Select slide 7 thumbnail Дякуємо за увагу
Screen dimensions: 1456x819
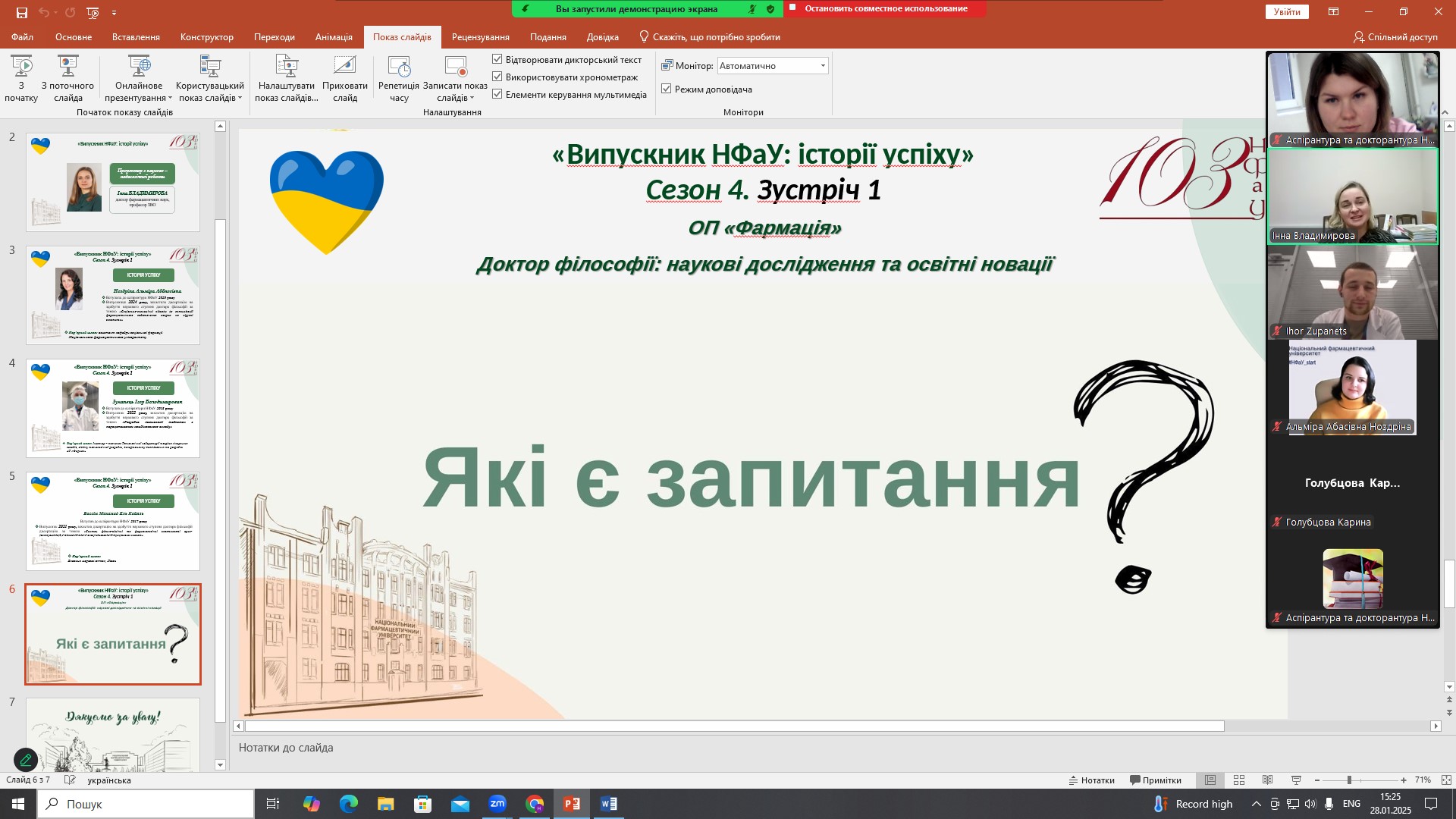tap(113, 734)
